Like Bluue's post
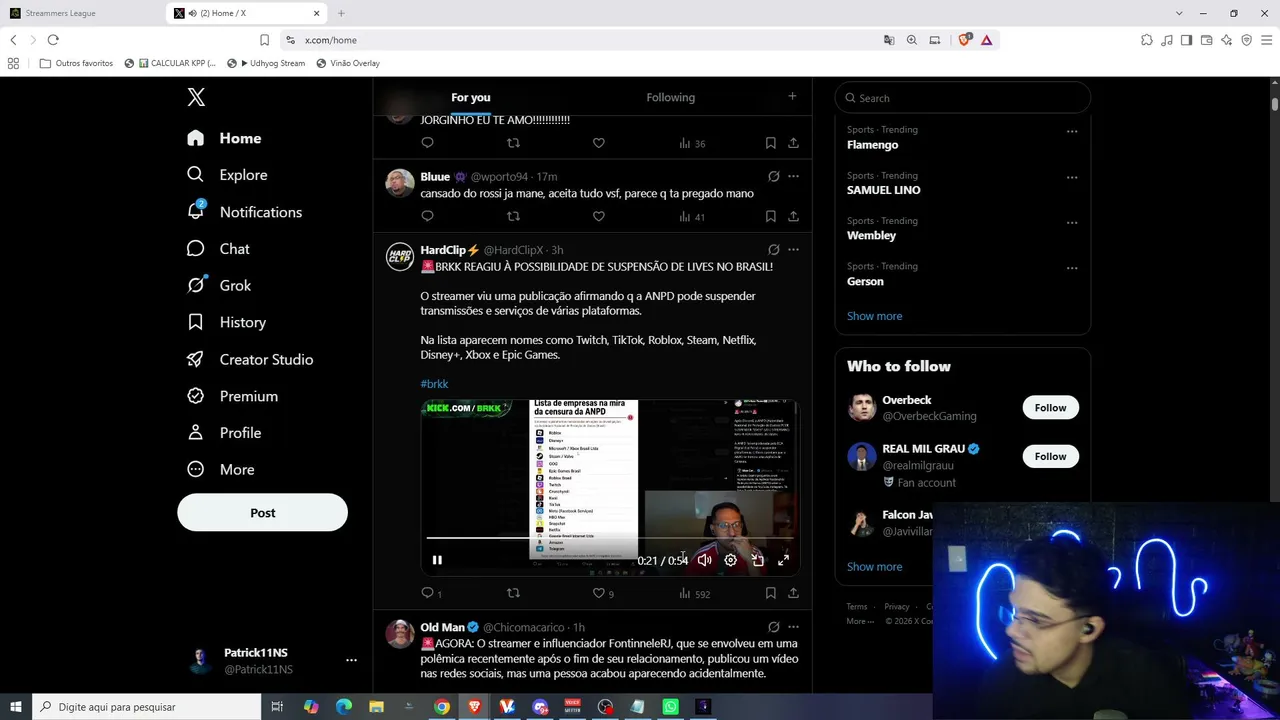Viewport: 1280px width, 720px height. coord(599,216)
